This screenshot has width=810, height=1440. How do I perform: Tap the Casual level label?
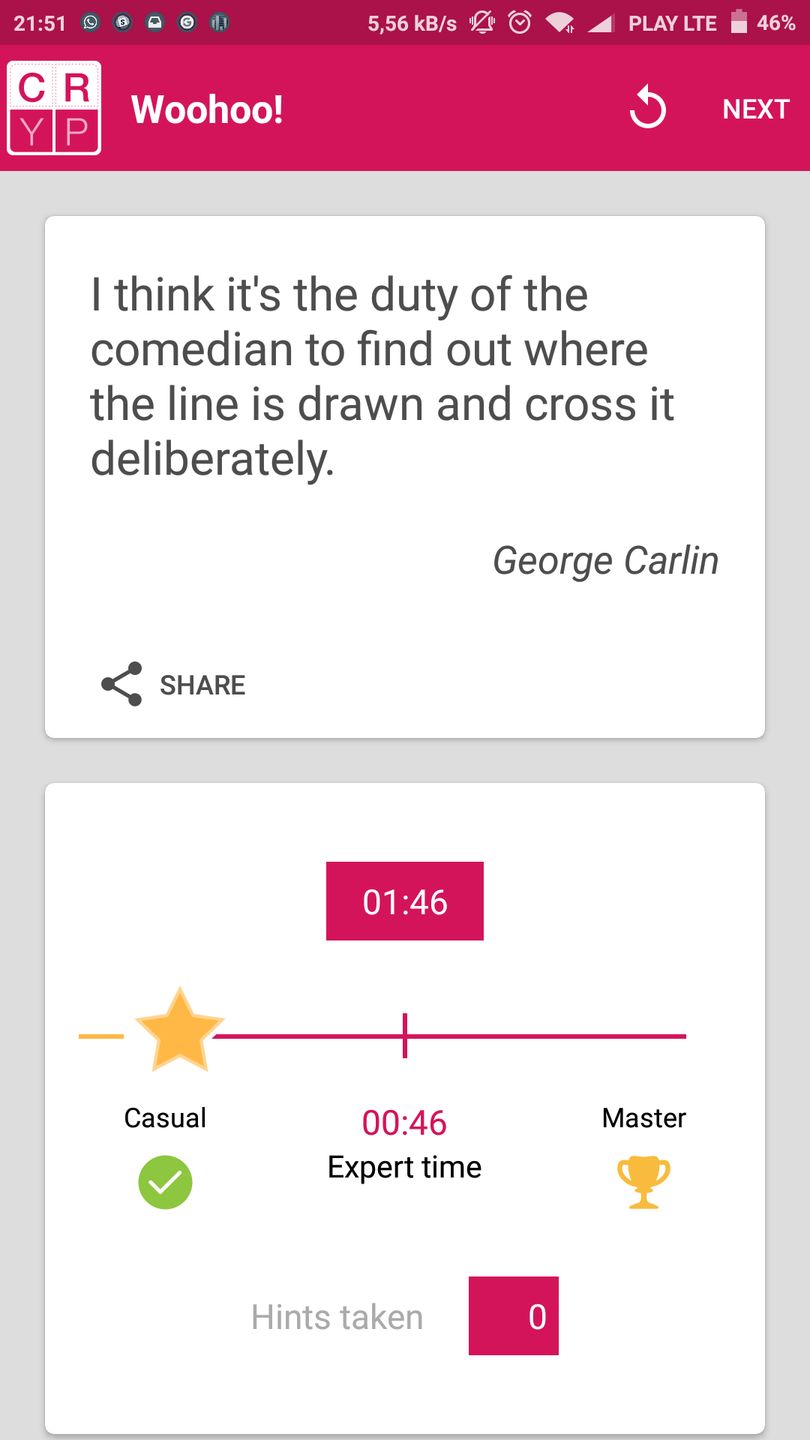click(x=165, y=1117)
